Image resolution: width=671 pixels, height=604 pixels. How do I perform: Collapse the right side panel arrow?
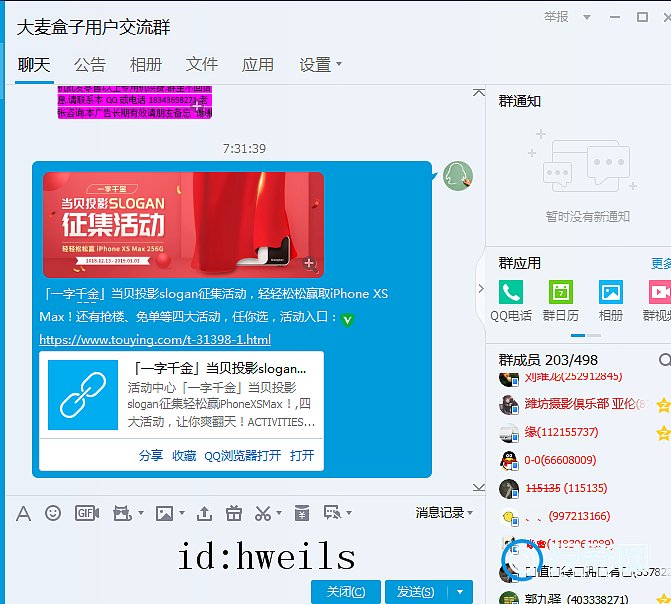[481, 289]
